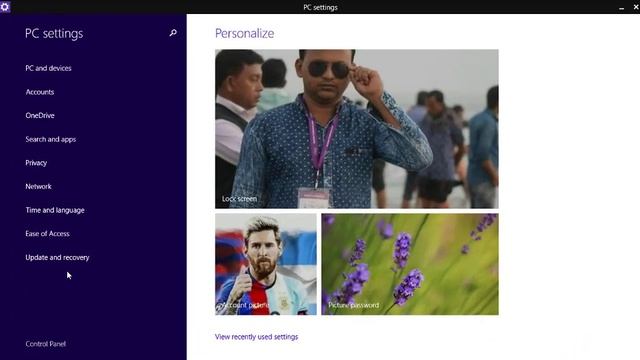This screenshot has height=360, width=640.
Task: Open the Lock screen image tile
Action: click(357, 129)
